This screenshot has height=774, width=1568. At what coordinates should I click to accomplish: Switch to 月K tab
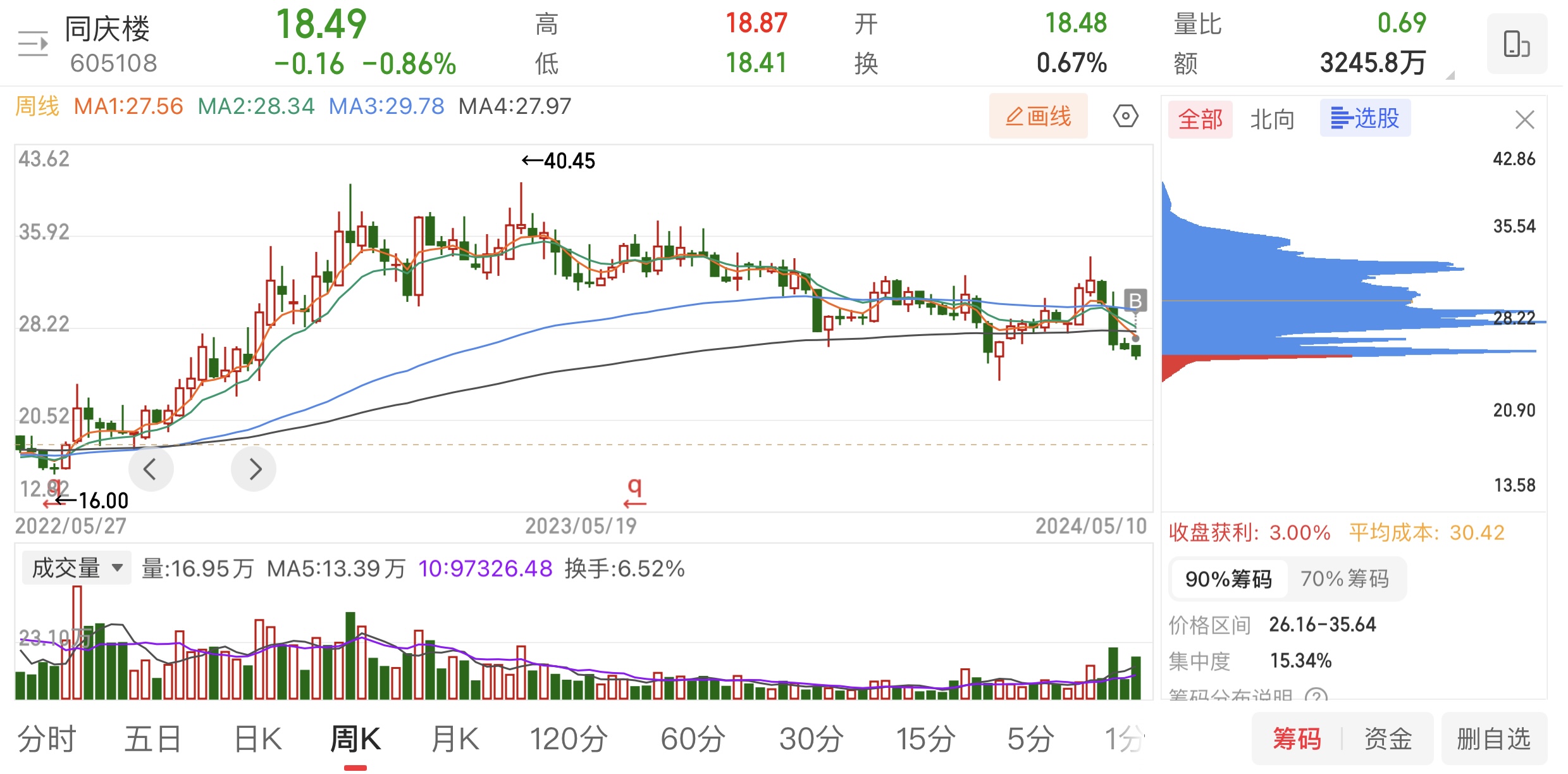455,739
